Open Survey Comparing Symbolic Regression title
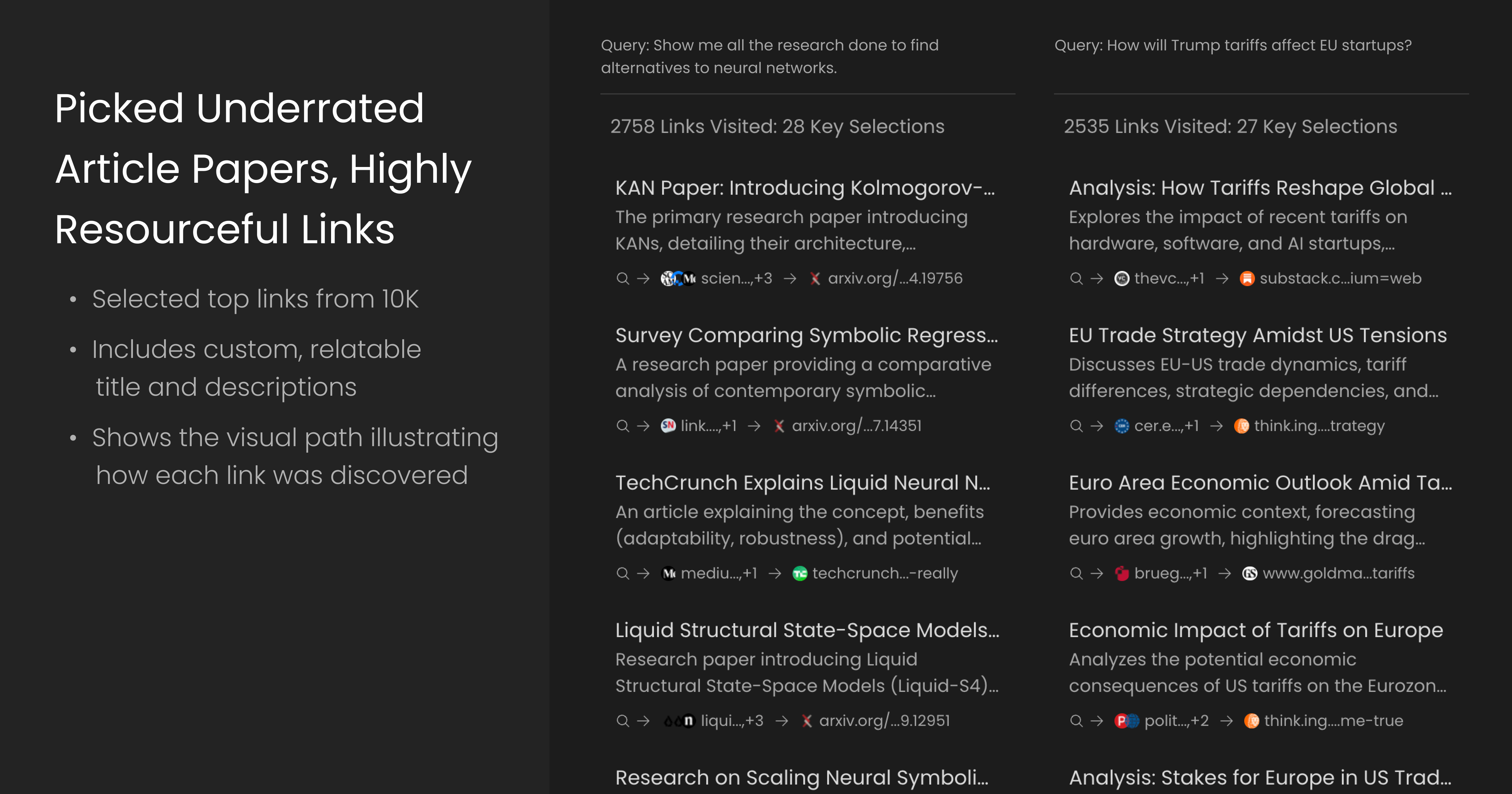Screen dimensions: 1512x794 (x=806, y=335)
